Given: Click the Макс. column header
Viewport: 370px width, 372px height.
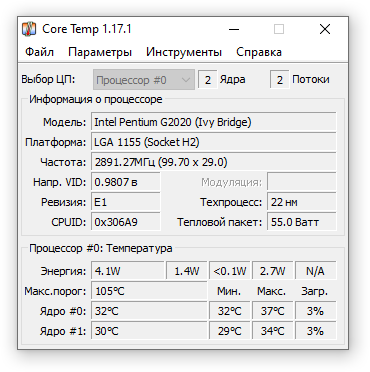Looking at the screenshot, I should [x=272, y=291].
